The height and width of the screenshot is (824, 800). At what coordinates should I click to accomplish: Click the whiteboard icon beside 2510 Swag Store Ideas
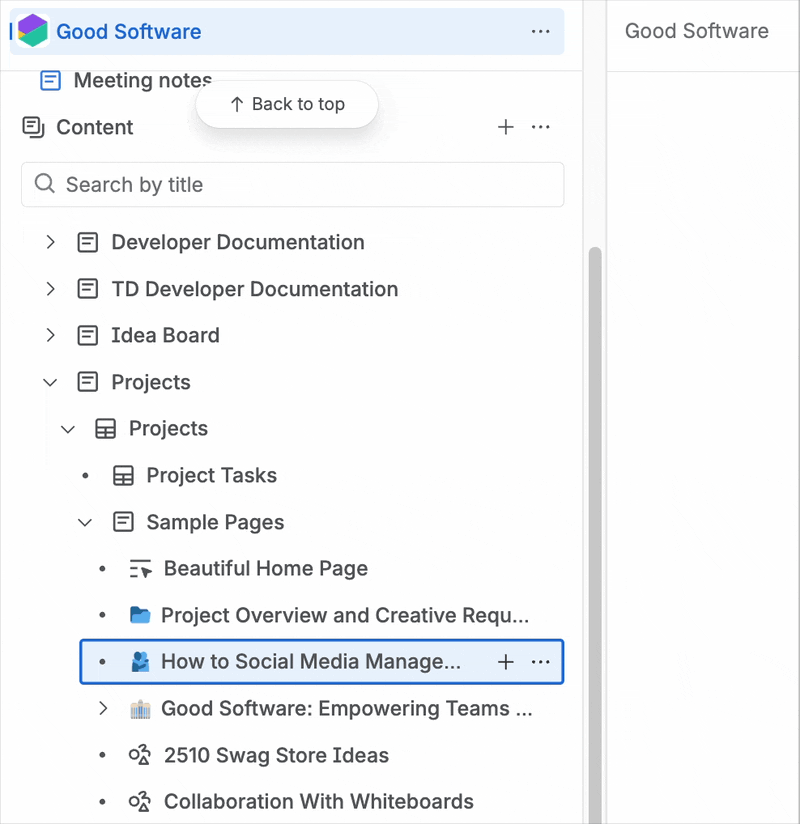point(141,755)
